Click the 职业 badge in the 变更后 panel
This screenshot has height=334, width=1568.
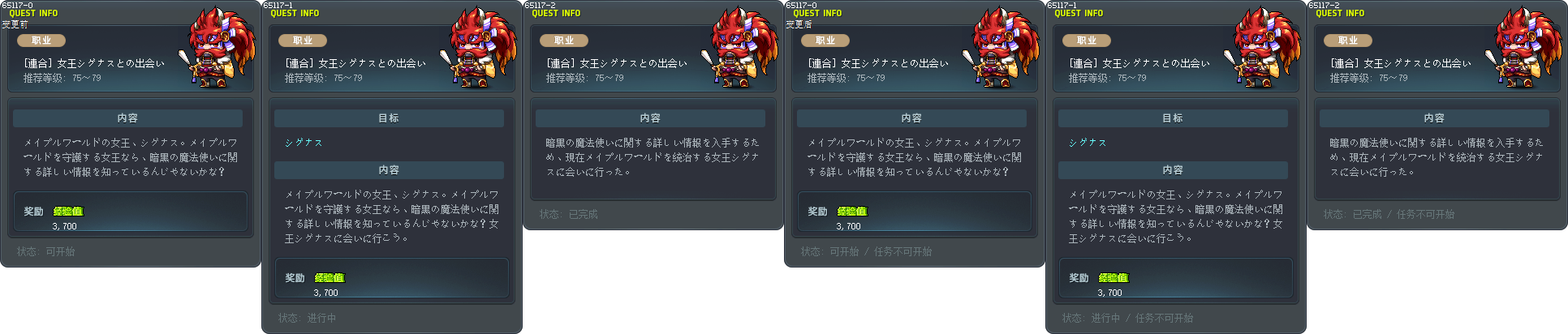coord(825,41)
